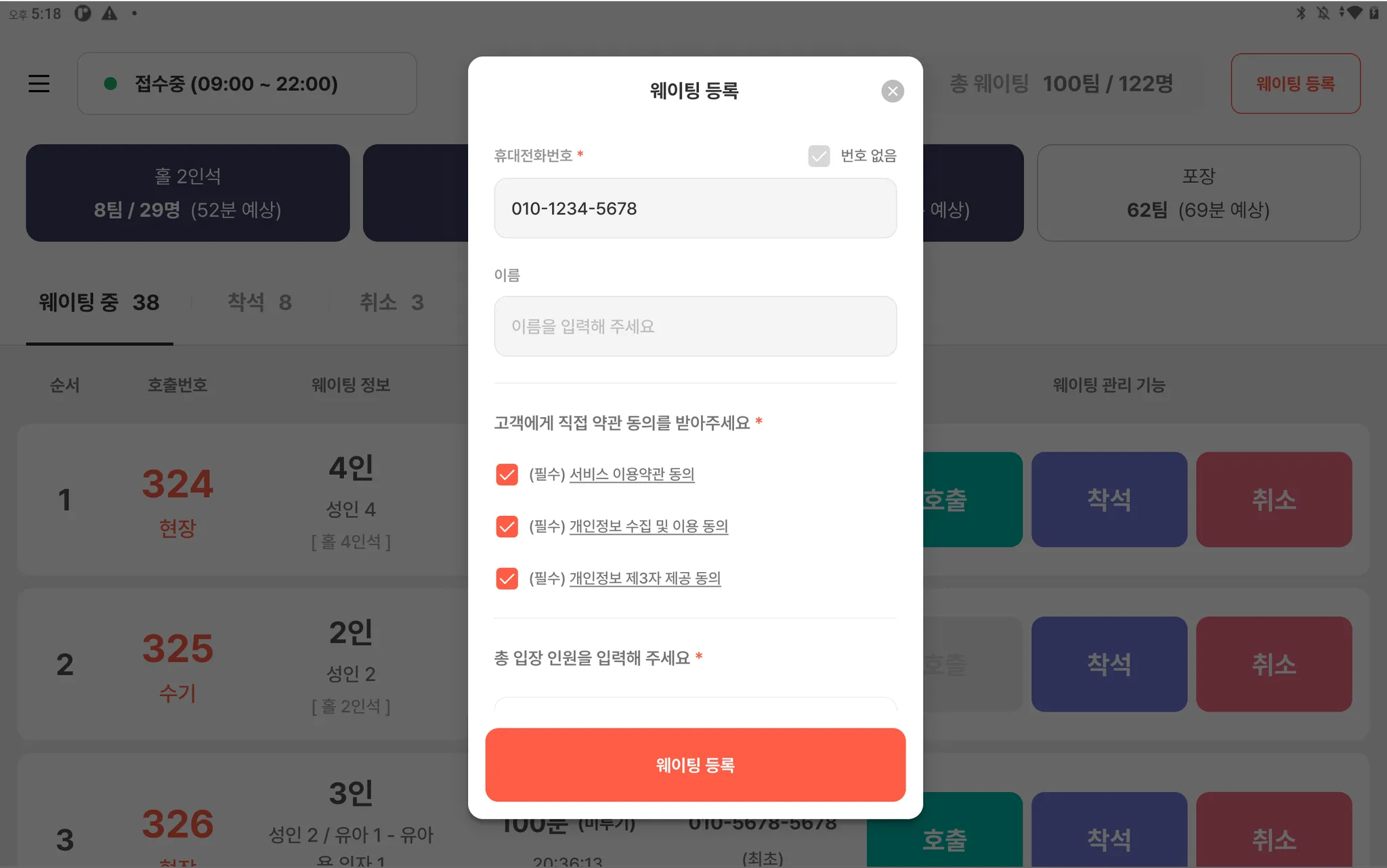The image size is (1387, 868).
Task: Open the 개인정보 수집 및 이용 동의 link
Action: point(648,527)
